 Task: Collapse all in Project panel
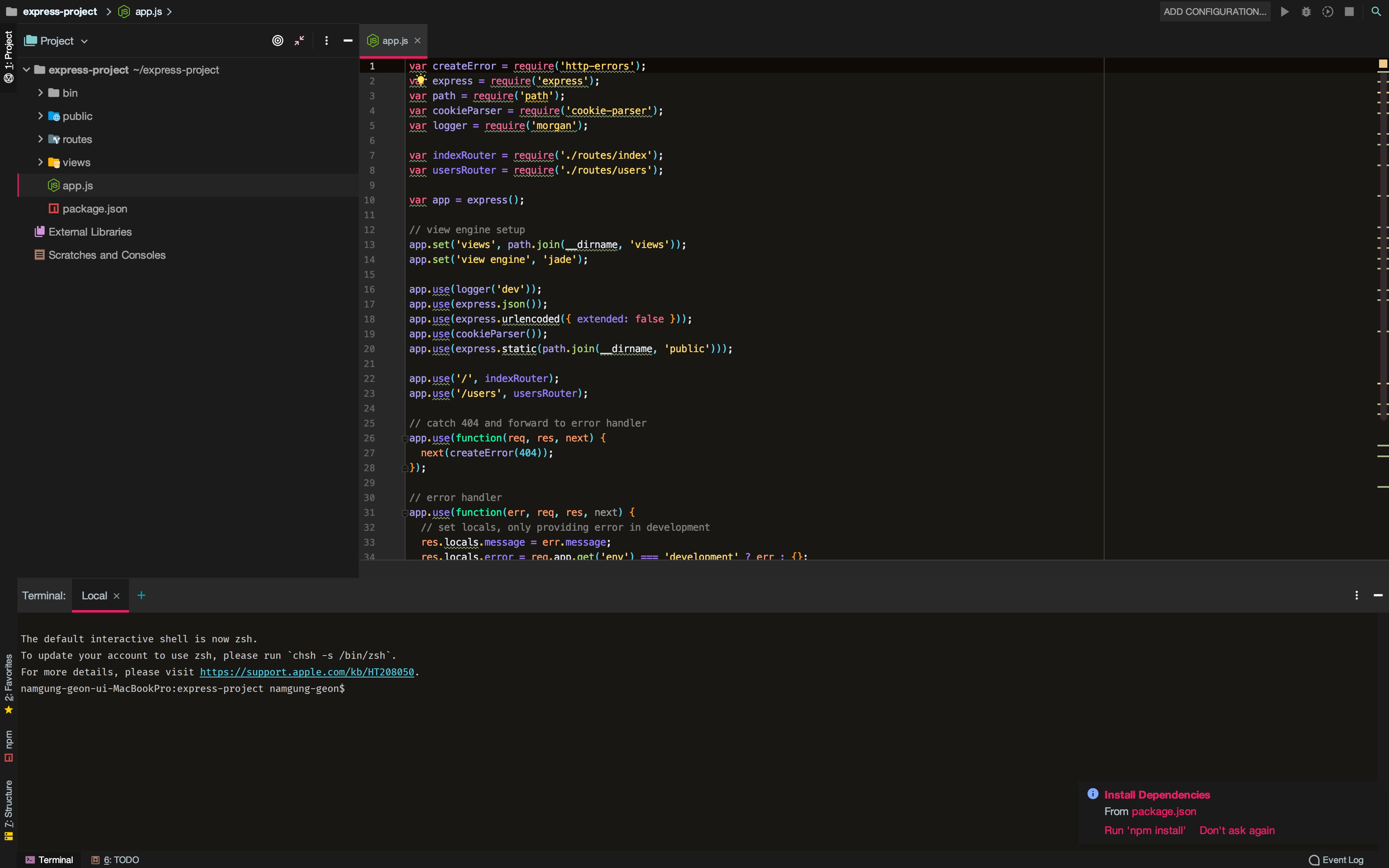299,41
